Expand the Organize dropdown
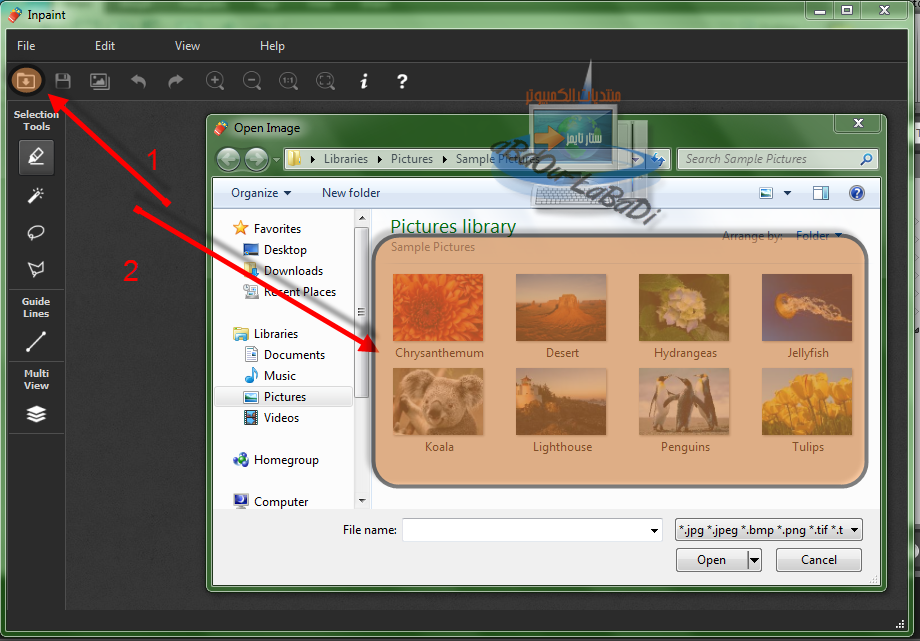The image size is (920, 641). tap(261, 193)
